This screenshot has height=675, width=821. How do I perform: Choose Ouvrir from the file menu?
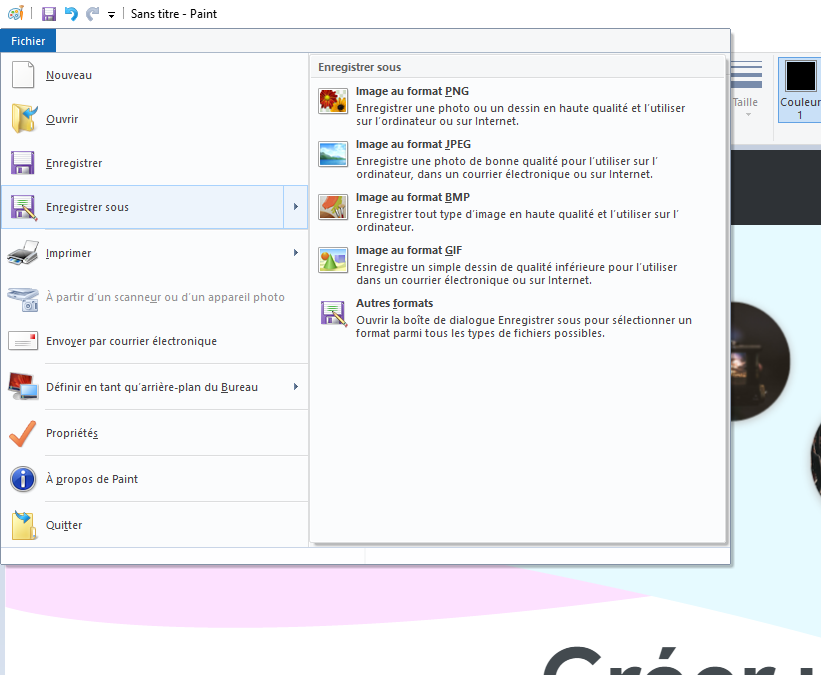tap(62, 119)
